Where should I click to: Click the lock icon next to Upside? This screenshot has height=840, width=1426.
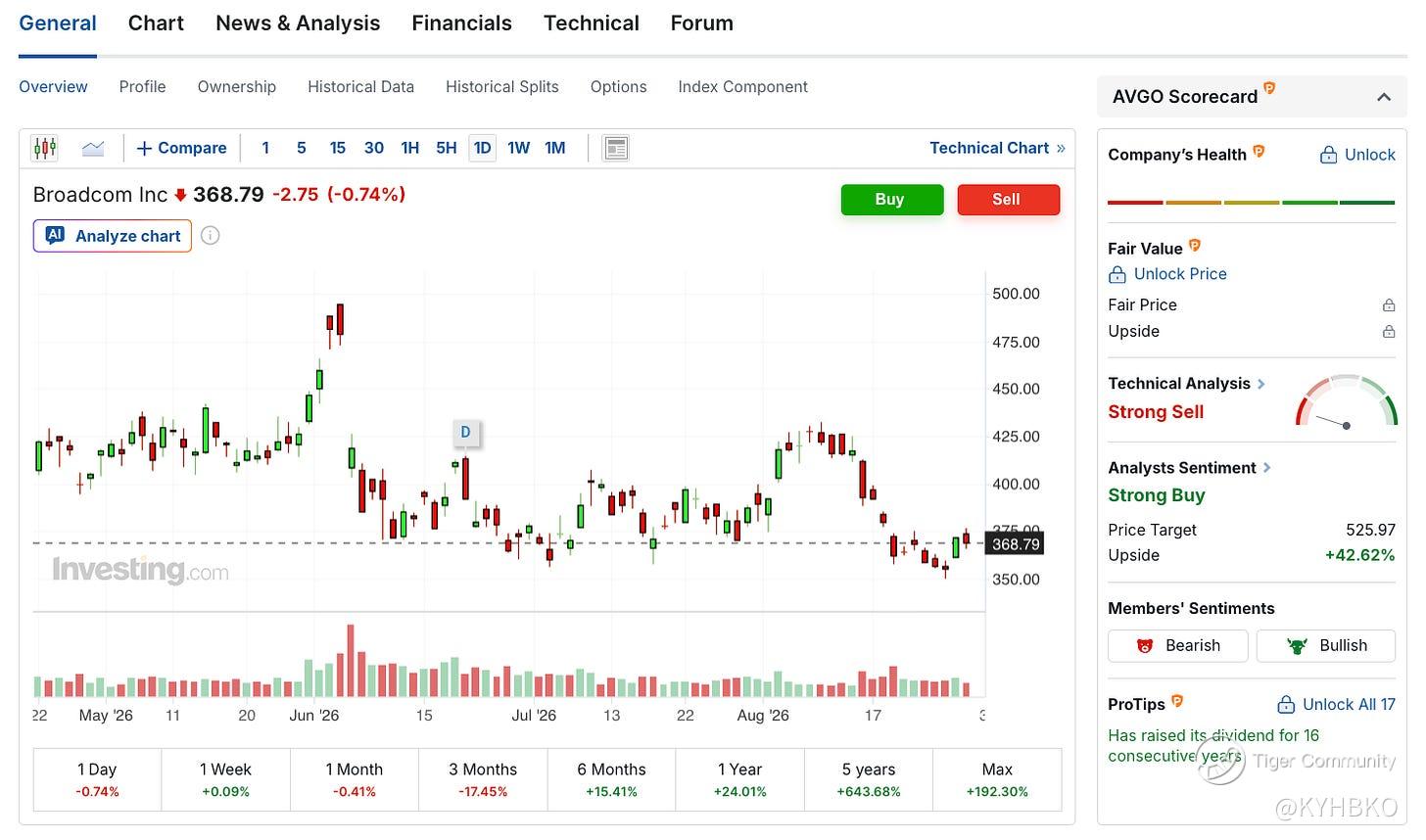tap(1389, 332)
